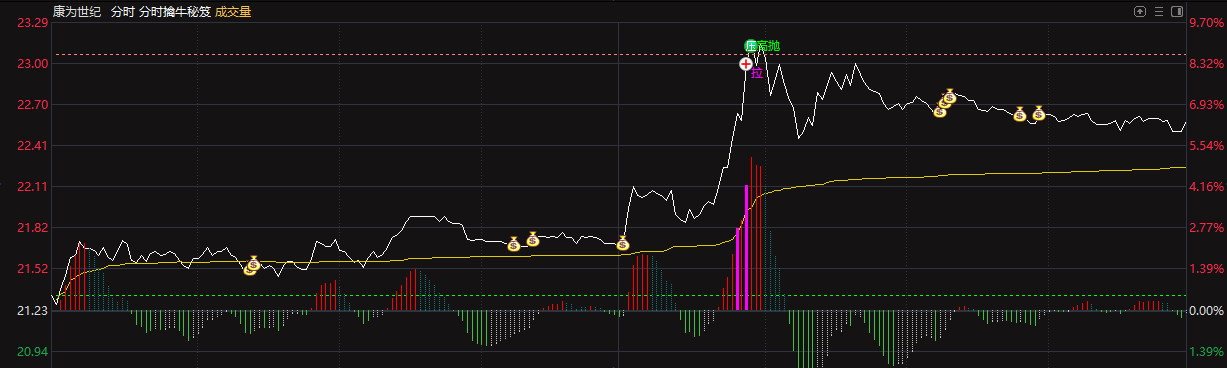The width and height of the screenshot is (1227, 368).
Task: Click the red 1.39% percentage axis label
Action: (x=1206, y=269)
